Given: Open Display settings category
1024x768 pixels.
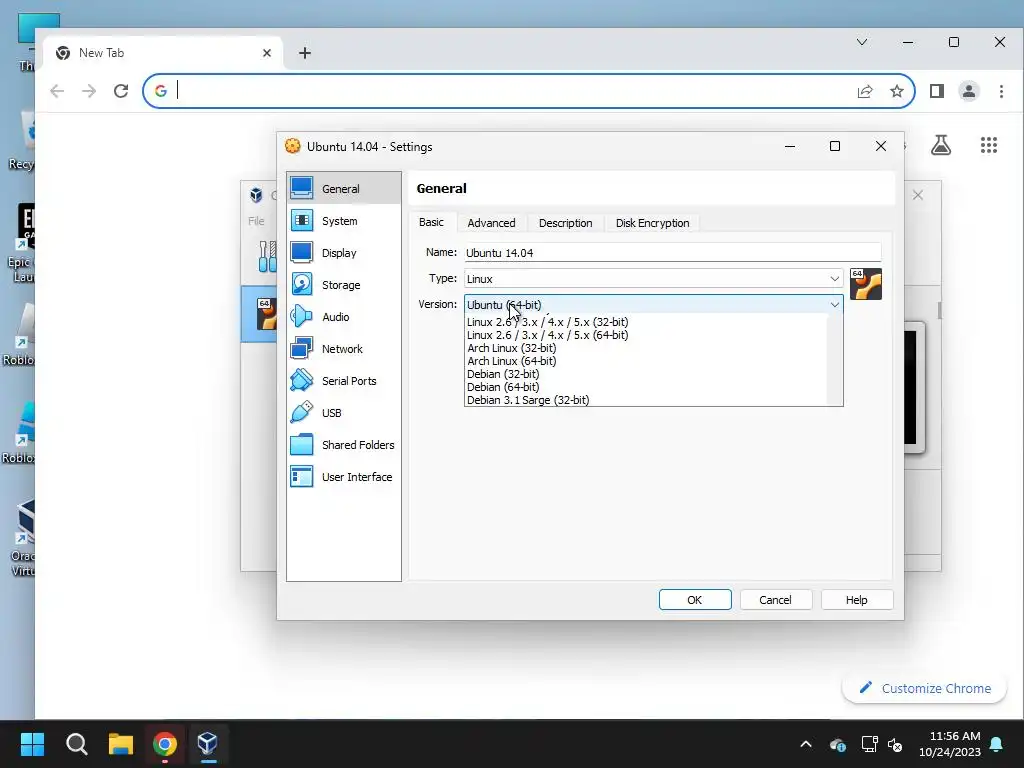Looking at the screenshot, I should [x=344, y=253].
